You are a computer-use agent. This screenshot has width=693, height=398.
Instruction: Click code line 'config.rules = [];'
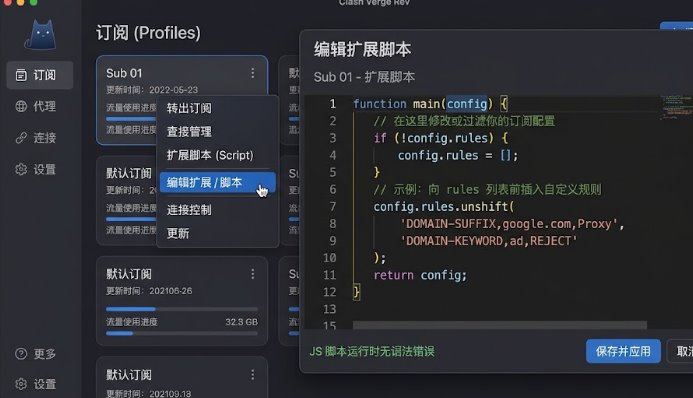click(x=457, y=155)
